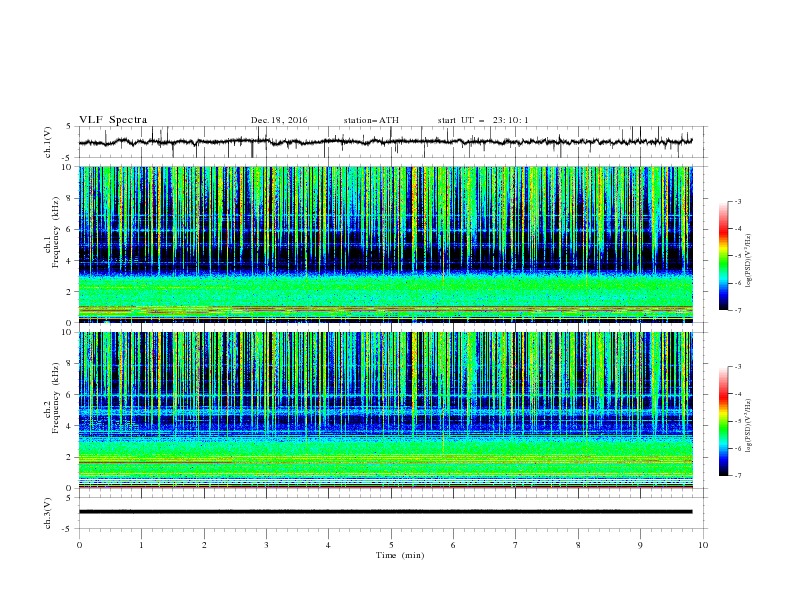Click the "6" tick on the Time axis
Screen dimensions: 792x612
[x=454, y=545]
